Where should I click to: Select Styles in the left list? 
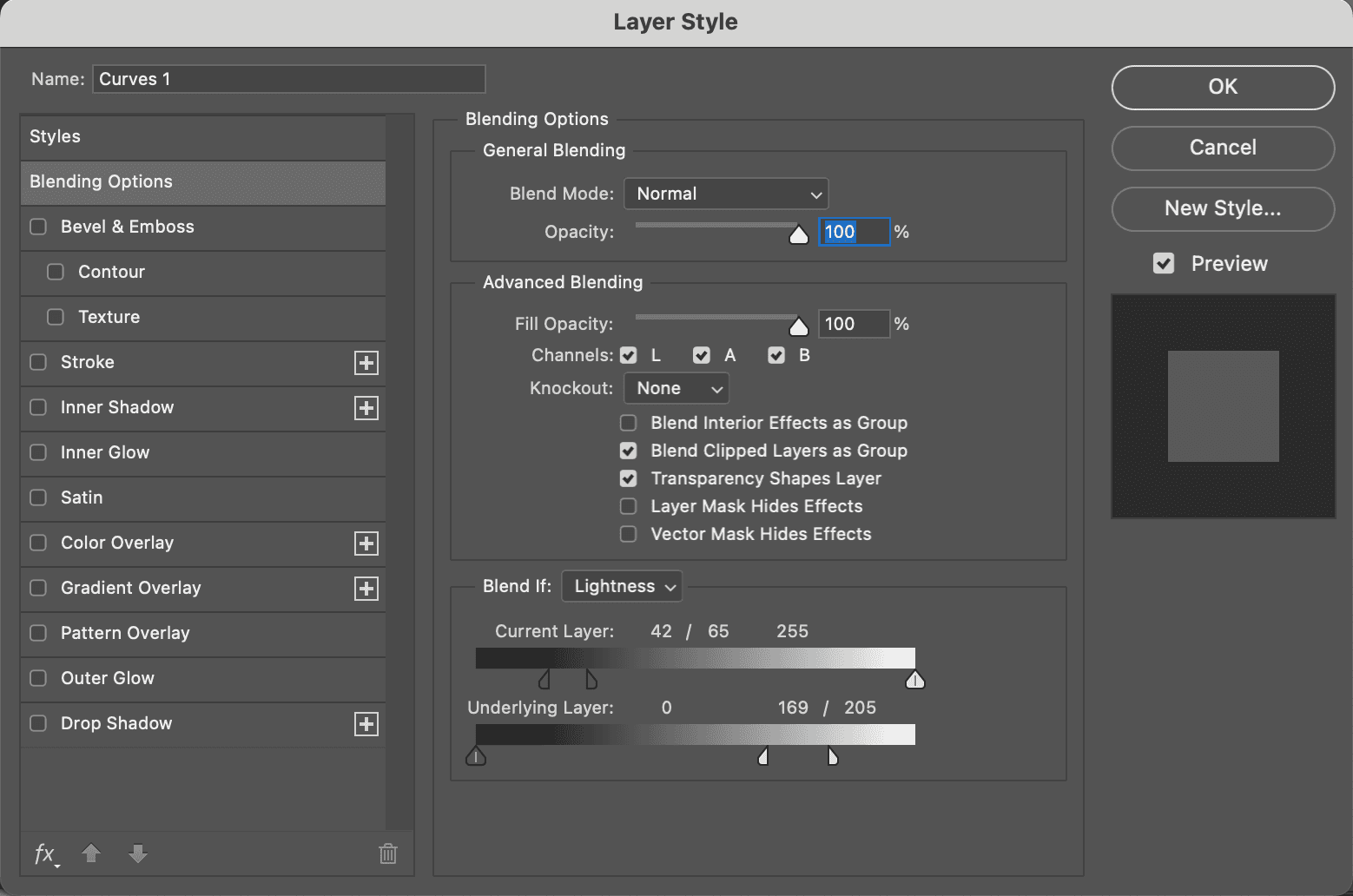pos(203,136)
